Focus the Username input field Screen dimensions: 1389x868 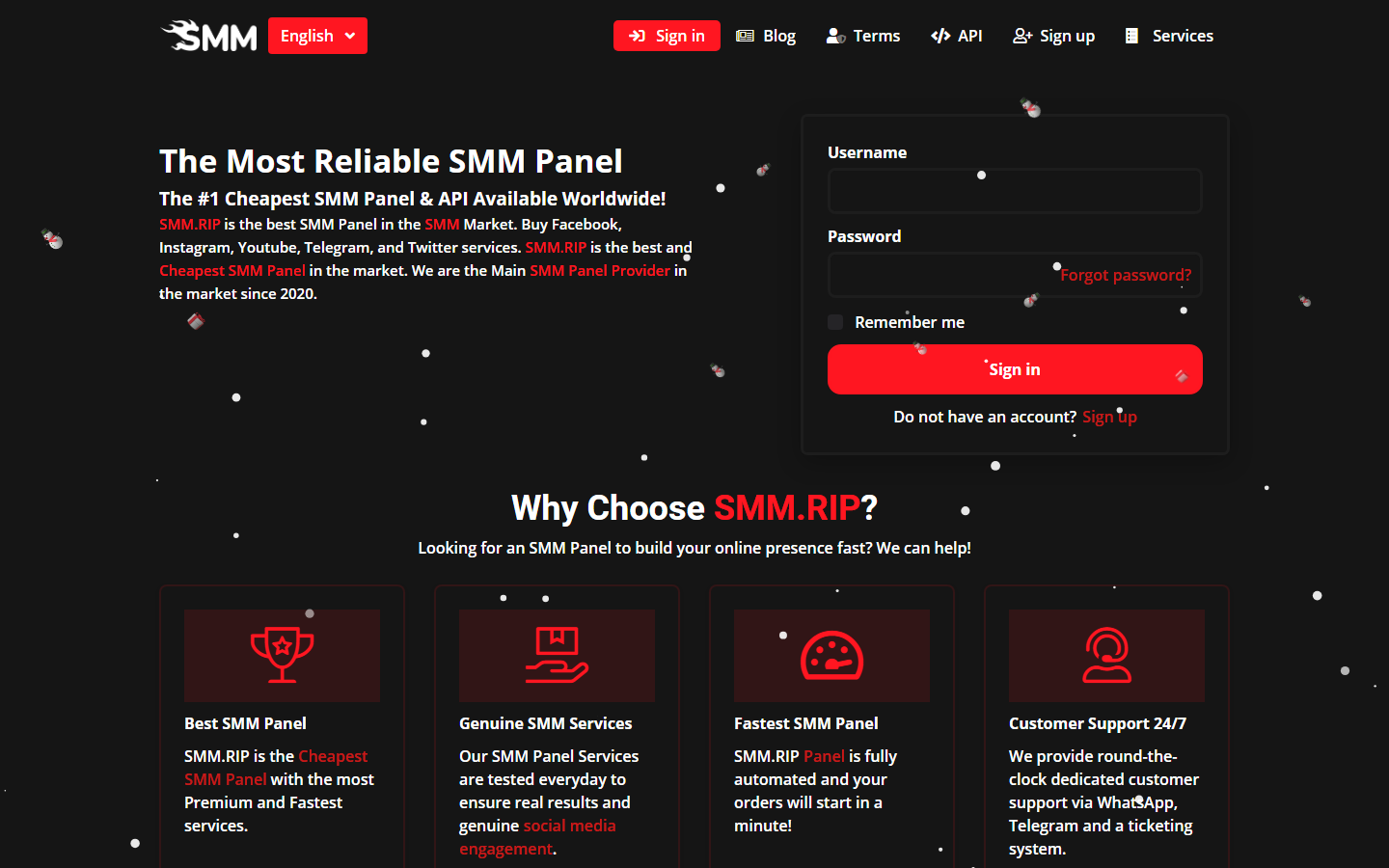(1015, 191)
